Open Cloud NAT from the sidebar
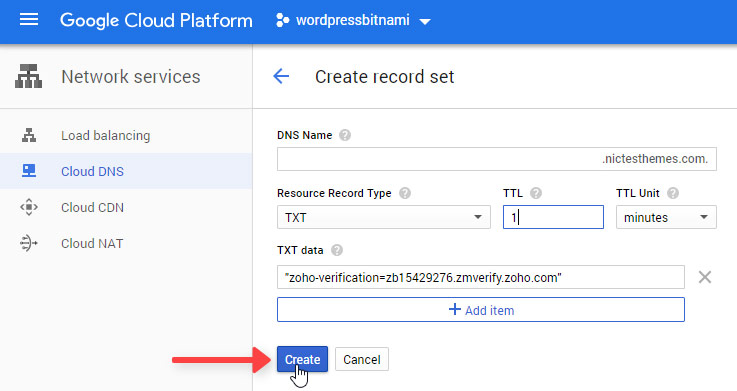Screen dimensions: 737x391 (126, 243)
